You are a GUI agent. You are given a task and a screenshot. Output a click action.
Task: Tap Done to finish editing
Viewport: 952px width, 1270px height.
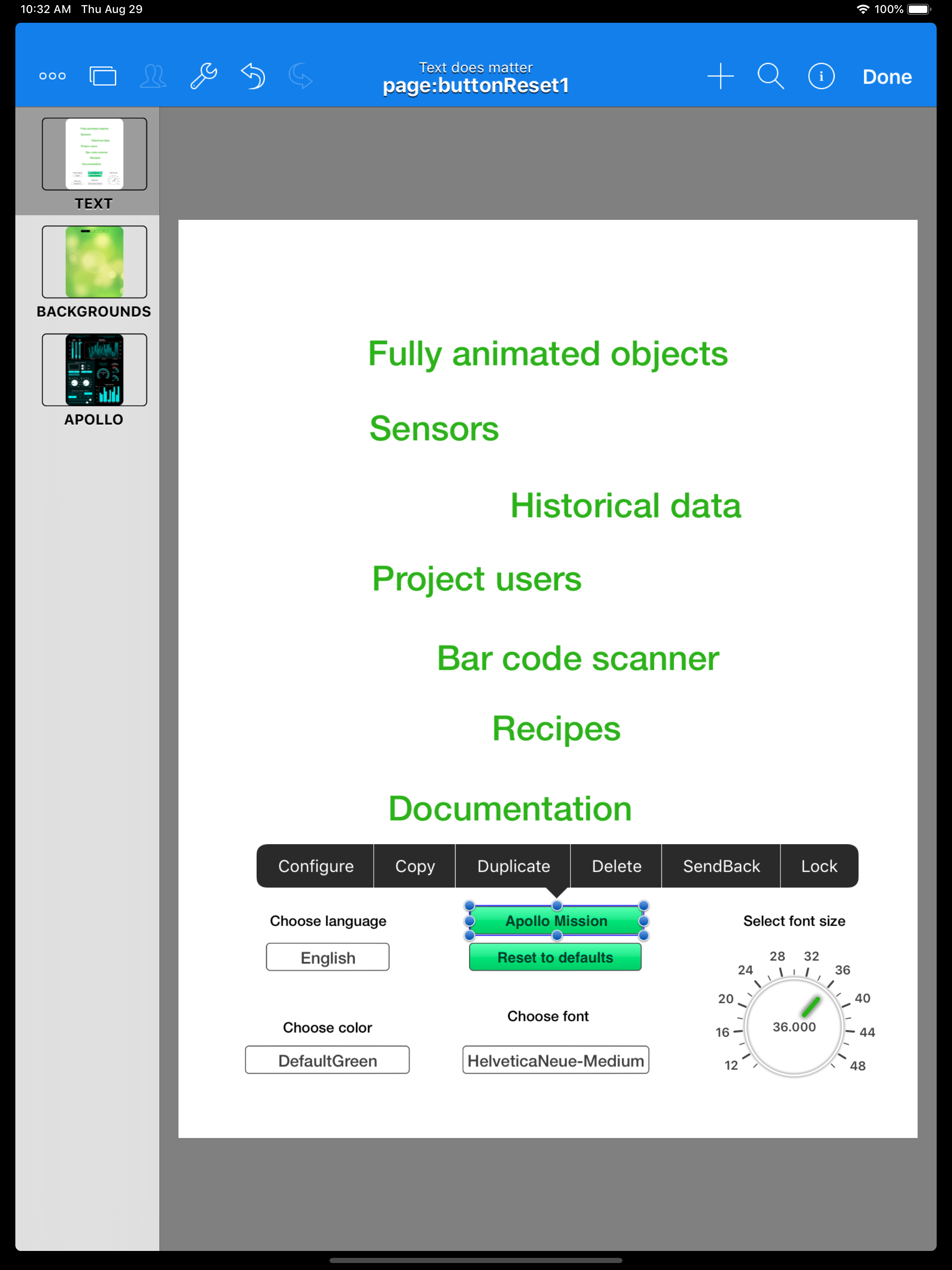coord(886,77)
